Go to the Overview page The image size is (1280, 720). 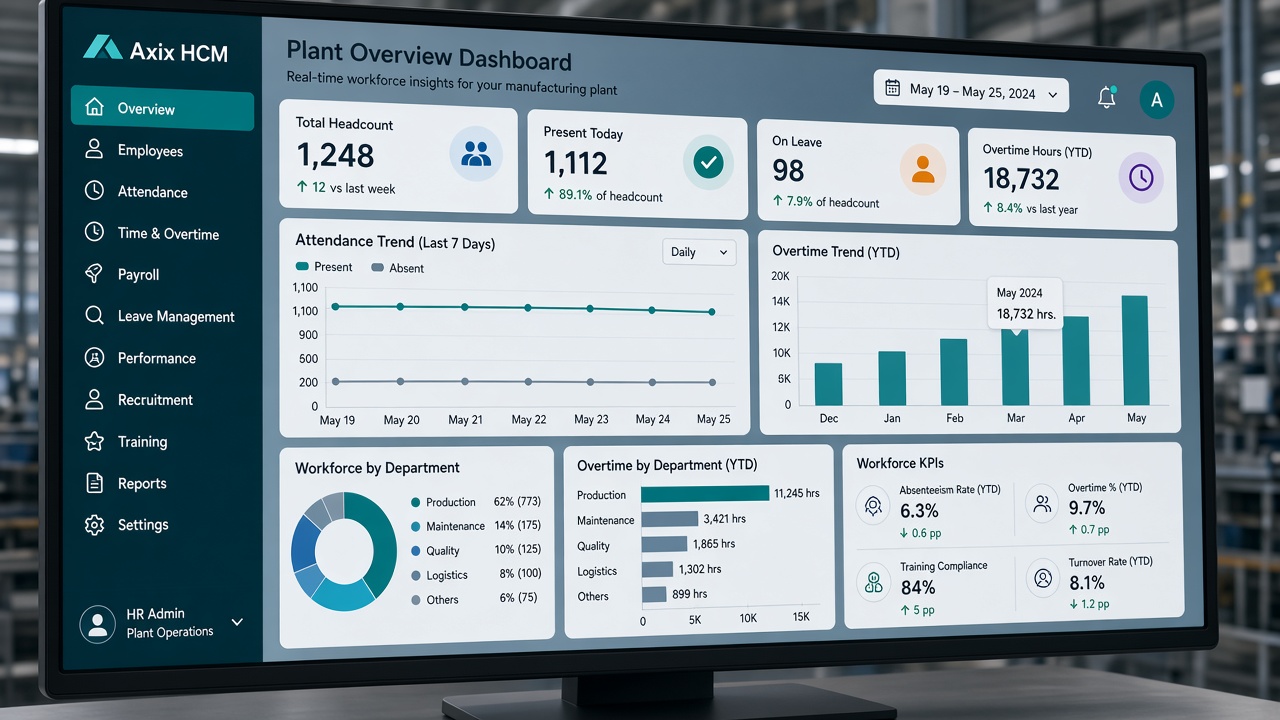tap(162, 108)
